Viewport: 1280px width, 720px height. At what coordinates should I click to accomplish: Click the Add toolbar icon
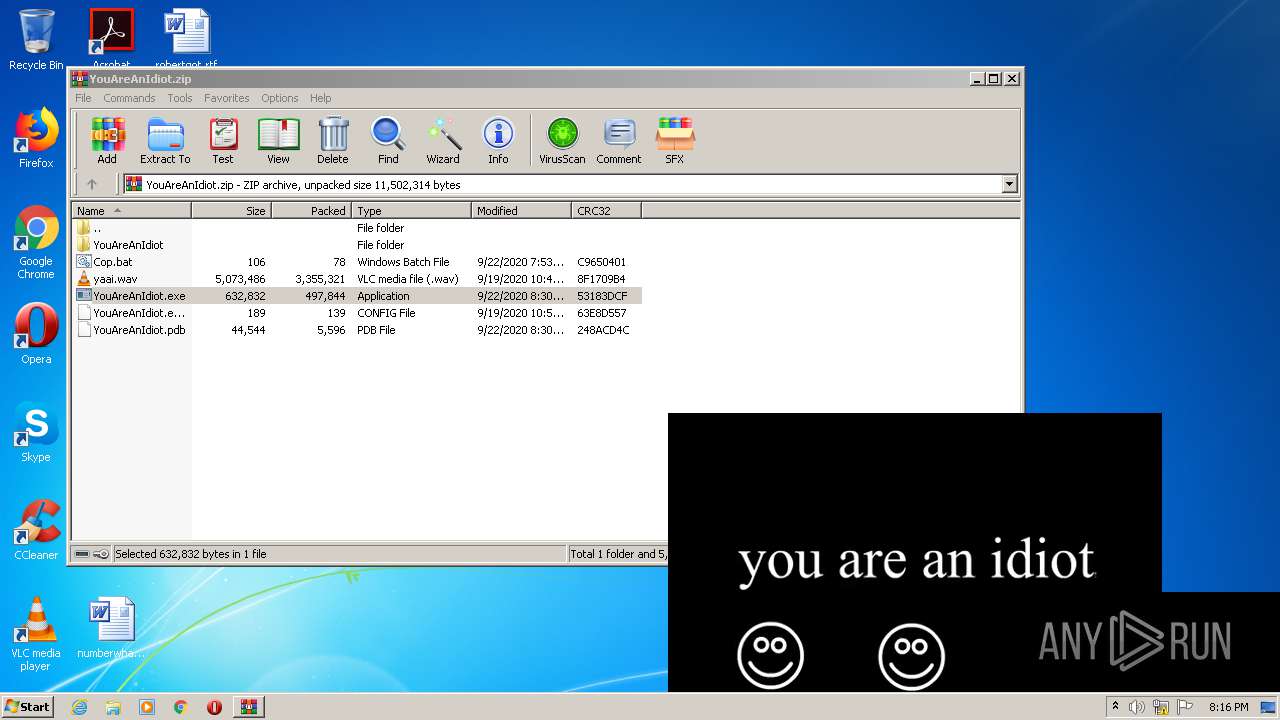(x=107, y=141)
